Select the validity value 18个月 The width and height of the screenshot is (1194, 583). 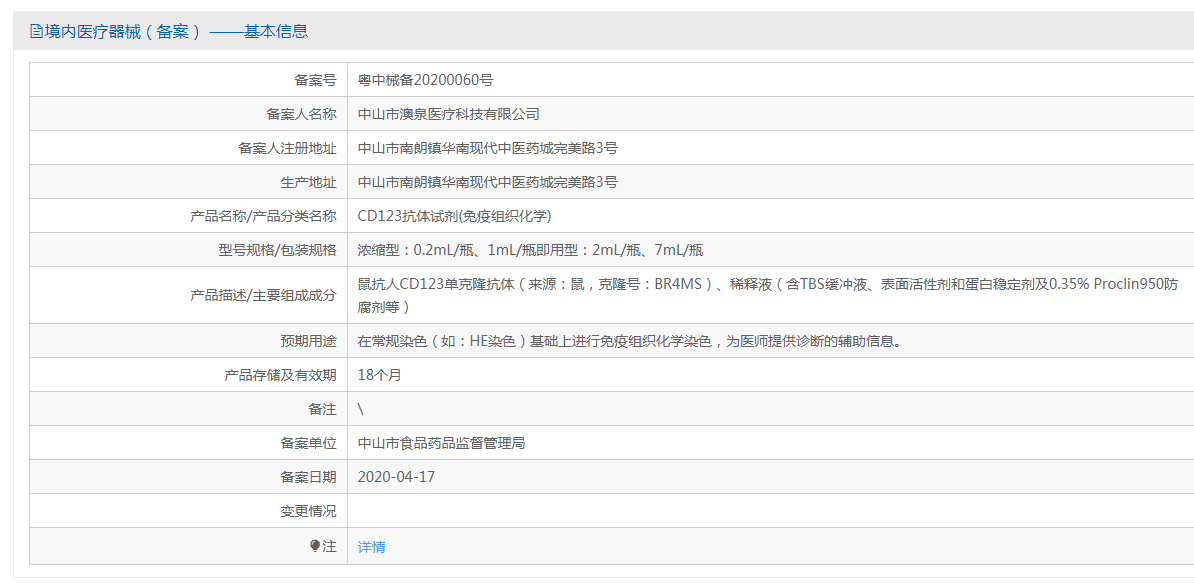pos(379,374)
